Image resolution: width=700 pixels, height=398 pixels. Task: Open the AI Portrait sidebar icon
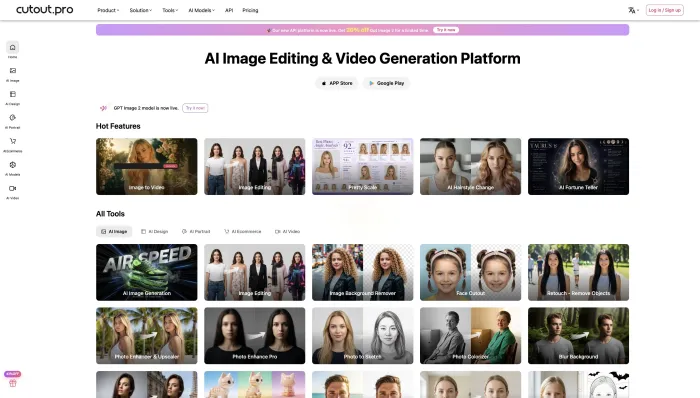click(12, 118)
